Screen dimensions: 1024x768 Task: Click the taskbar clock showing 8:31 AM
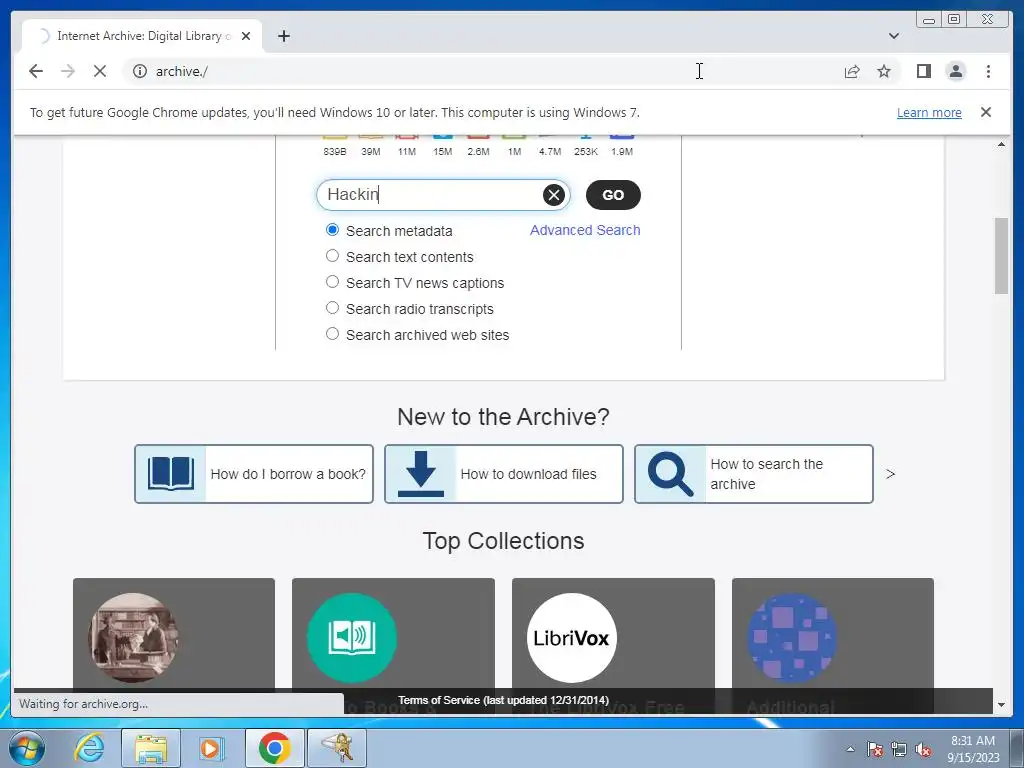(x=973, y=749)
